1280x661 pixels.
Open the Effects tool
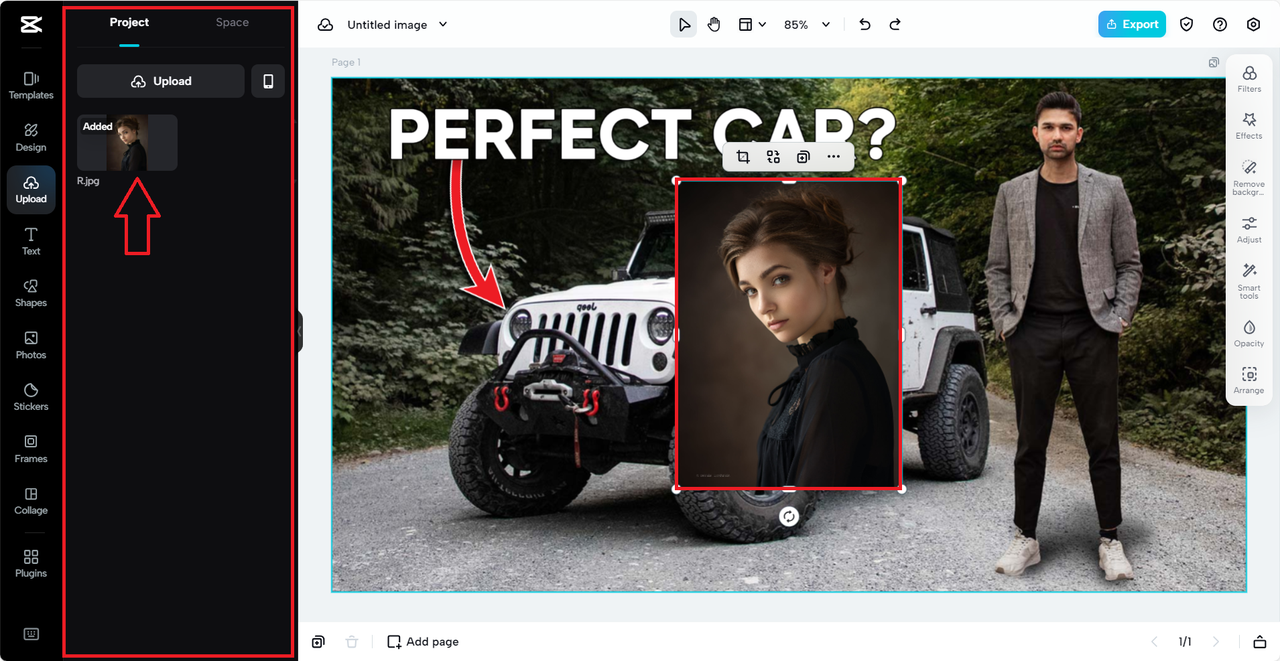(x=1249, y=126)
